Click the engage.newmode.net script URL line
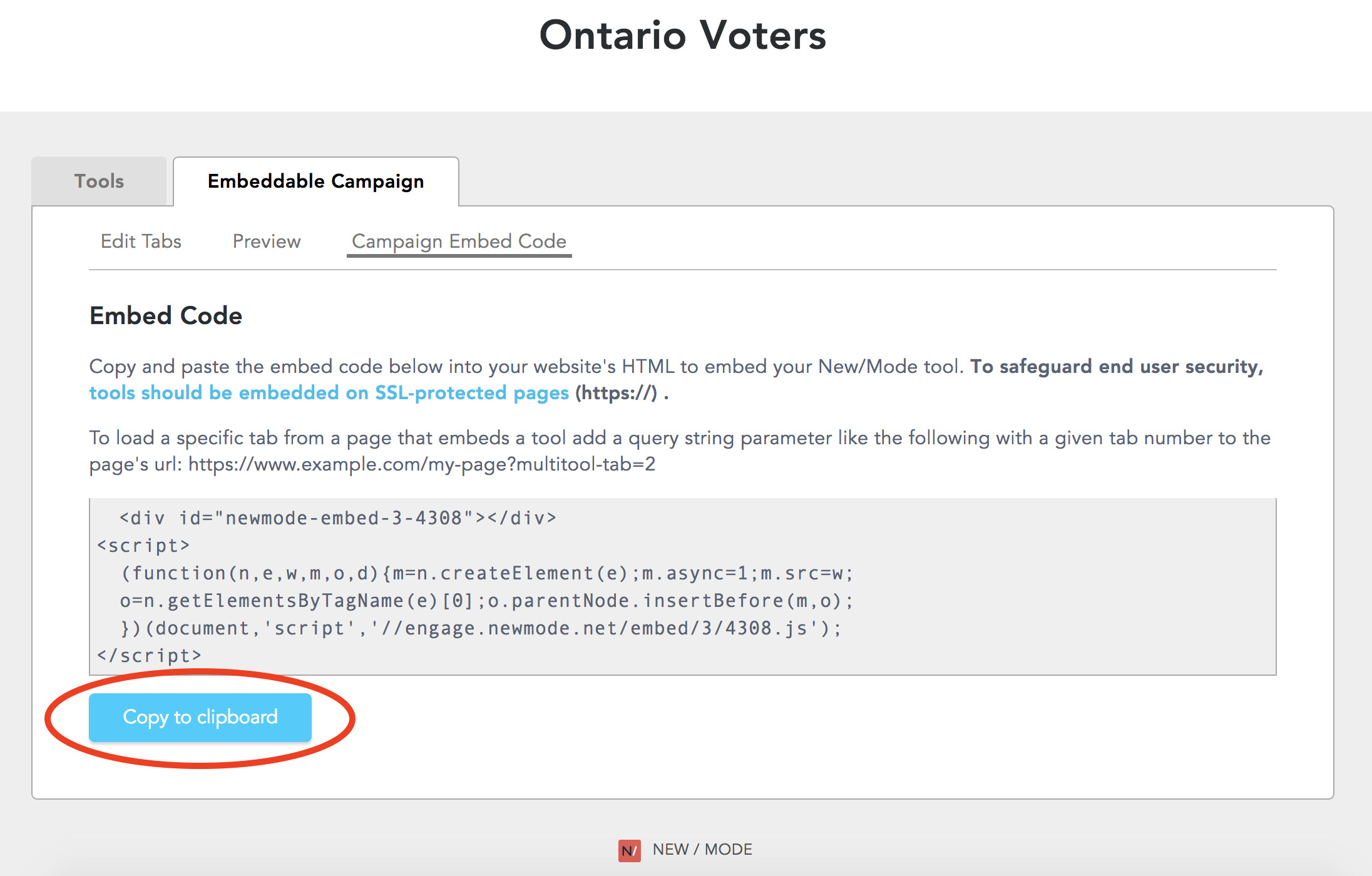This screenshot has height=876, width=1372. 481,628
